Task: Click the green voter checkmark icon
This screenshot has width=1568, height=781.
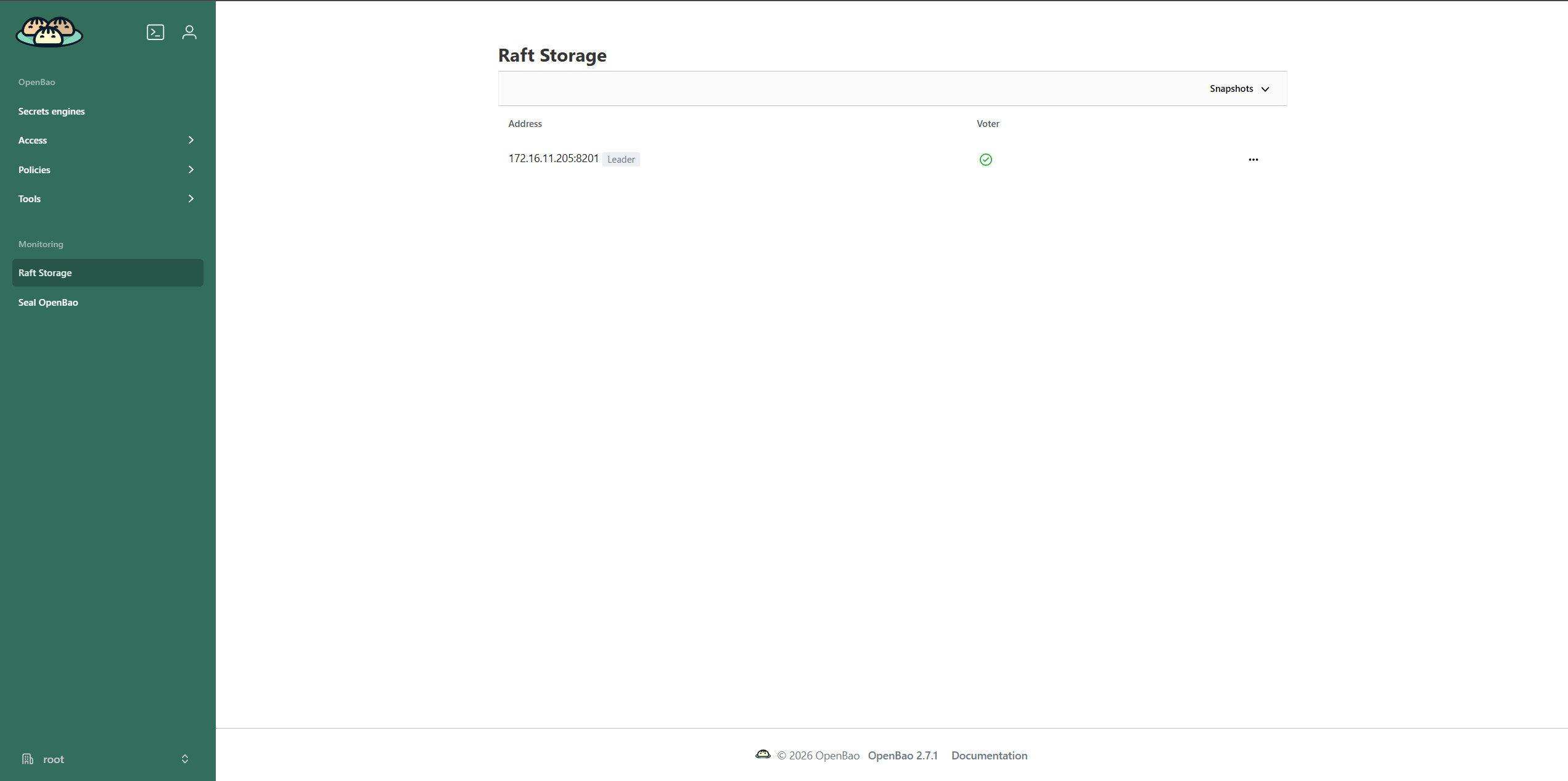Action: coord(985,160)
